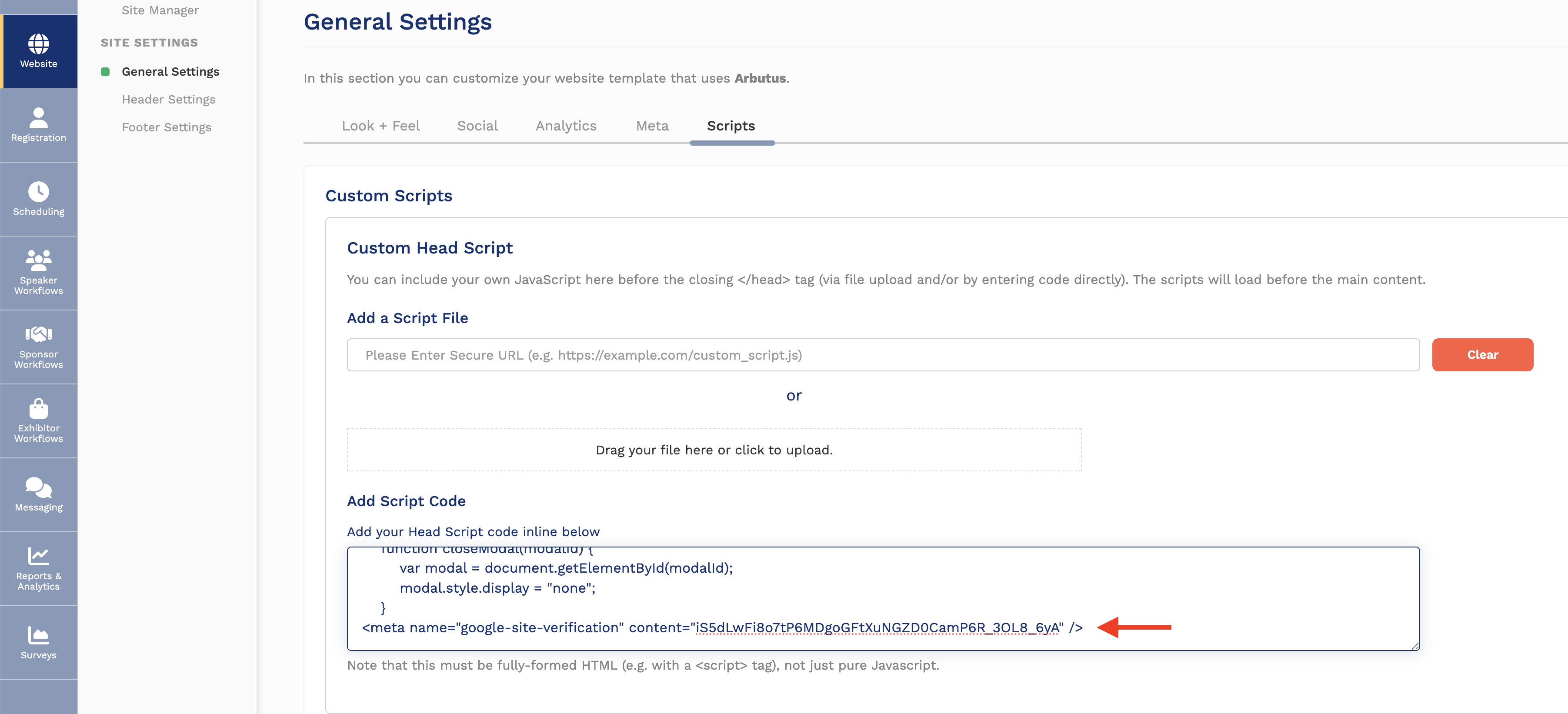Click the textarea resize handle corner
This screenshot has height=714, width=1568.
pyautogui.click(x=1415, y=646)
